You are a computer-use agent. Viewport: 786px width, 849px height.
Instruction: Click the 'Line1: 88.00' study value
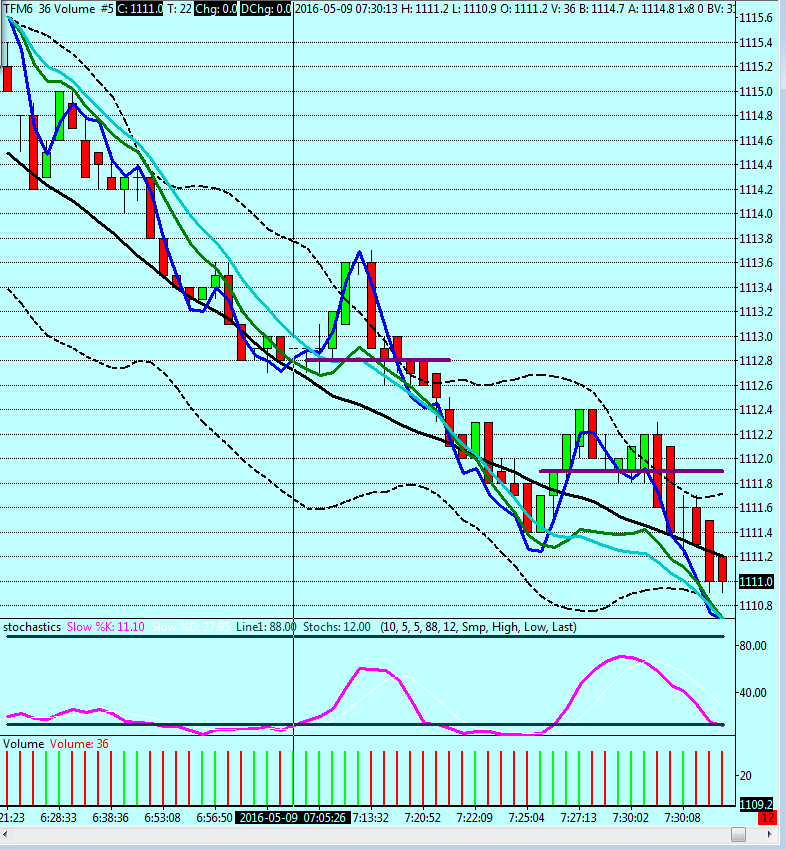tap(266, 627)
